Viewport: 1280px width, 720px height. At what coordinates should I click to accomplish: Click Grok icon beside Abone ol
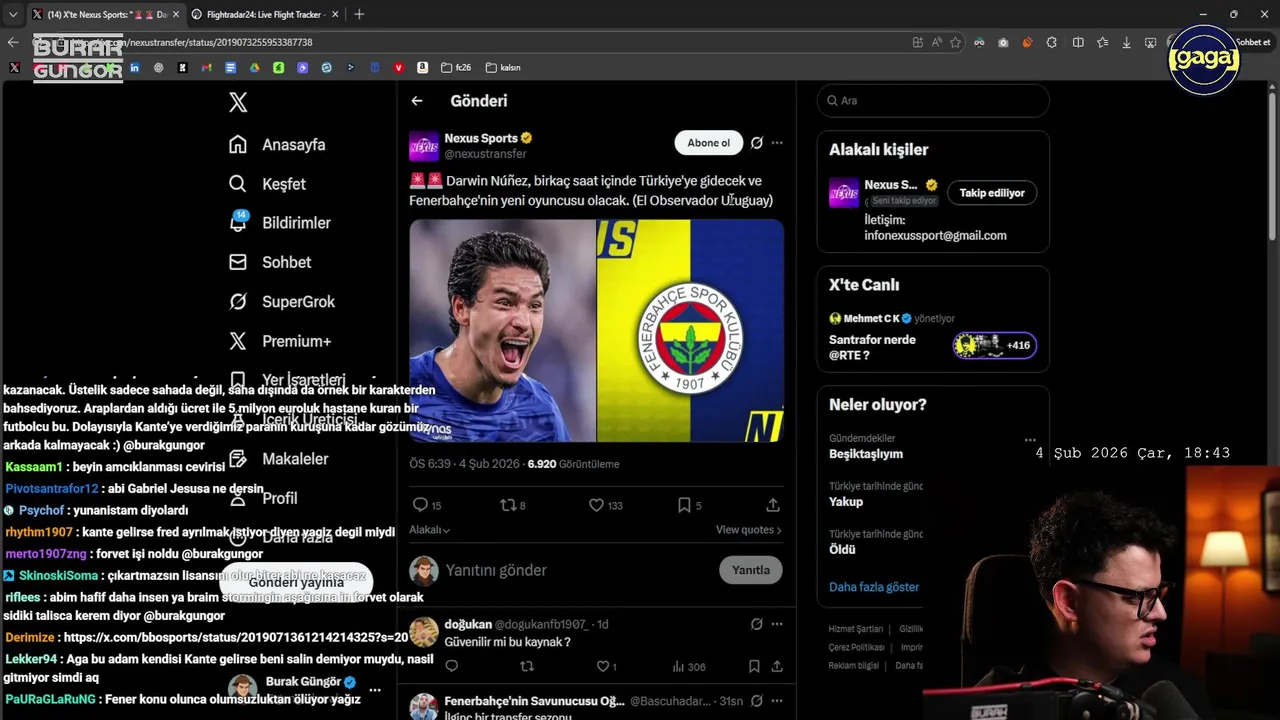[x=757, y=143]
